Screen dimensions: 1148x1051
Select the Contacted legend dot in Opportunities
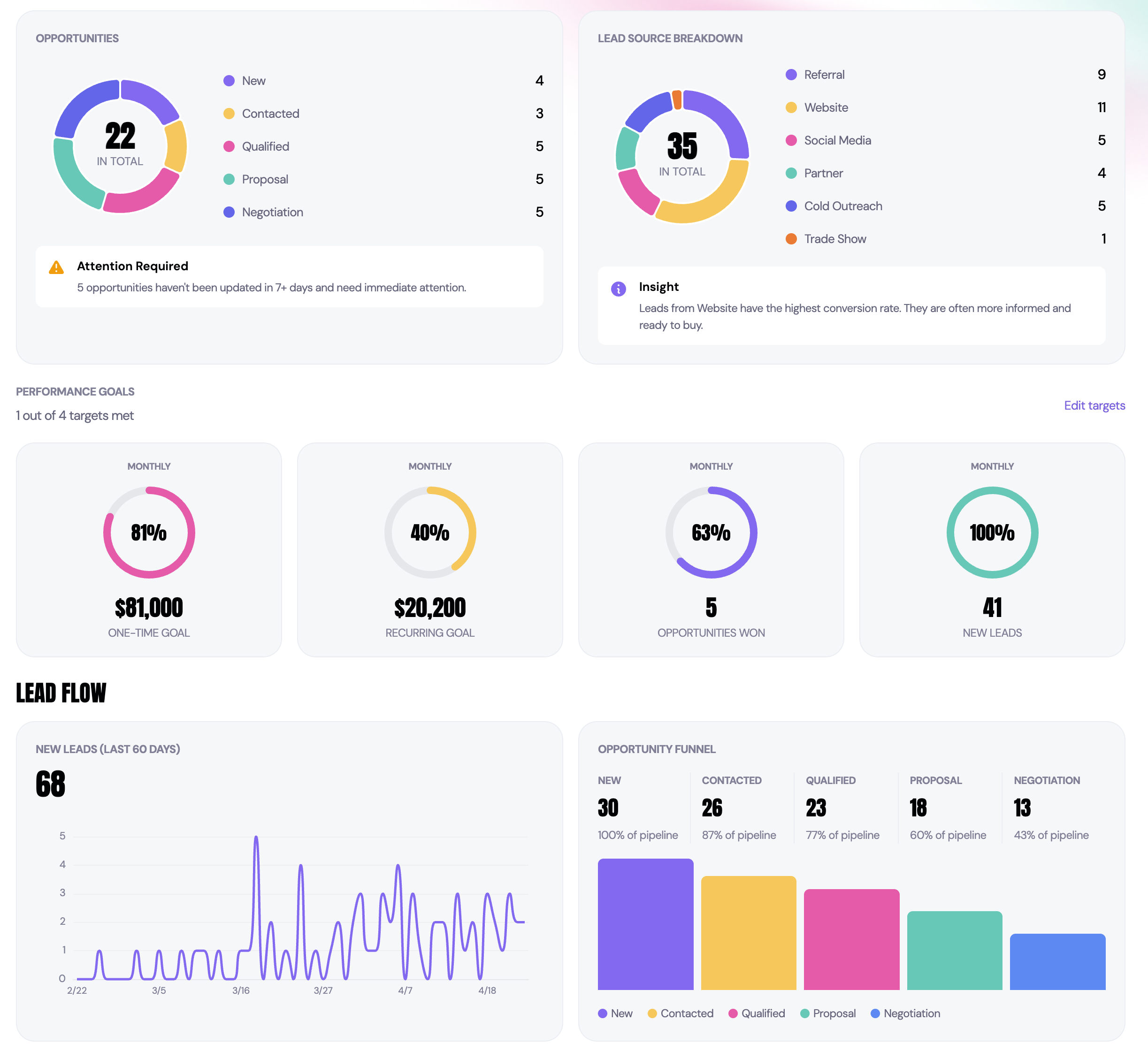pyautogui.click(x=229, y=114)
